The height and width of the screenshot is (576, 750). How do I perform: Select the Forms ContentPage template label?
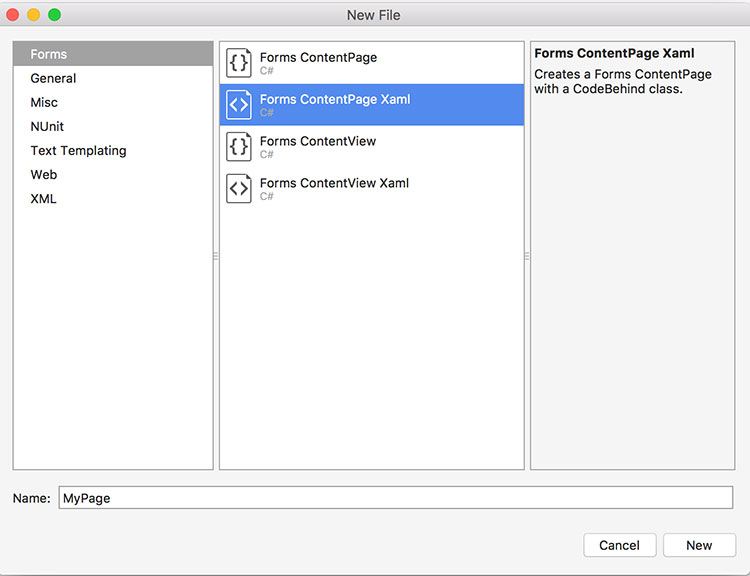pyautogui.click(x=318, y=57)
